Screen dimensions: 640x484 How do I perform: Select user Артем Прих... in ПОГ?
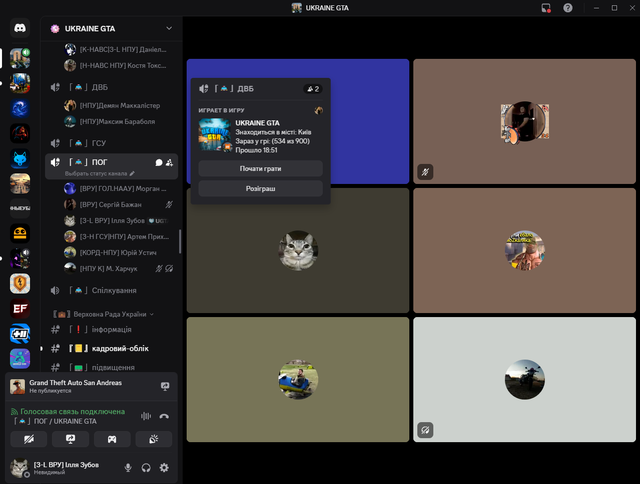click(118, 237)
